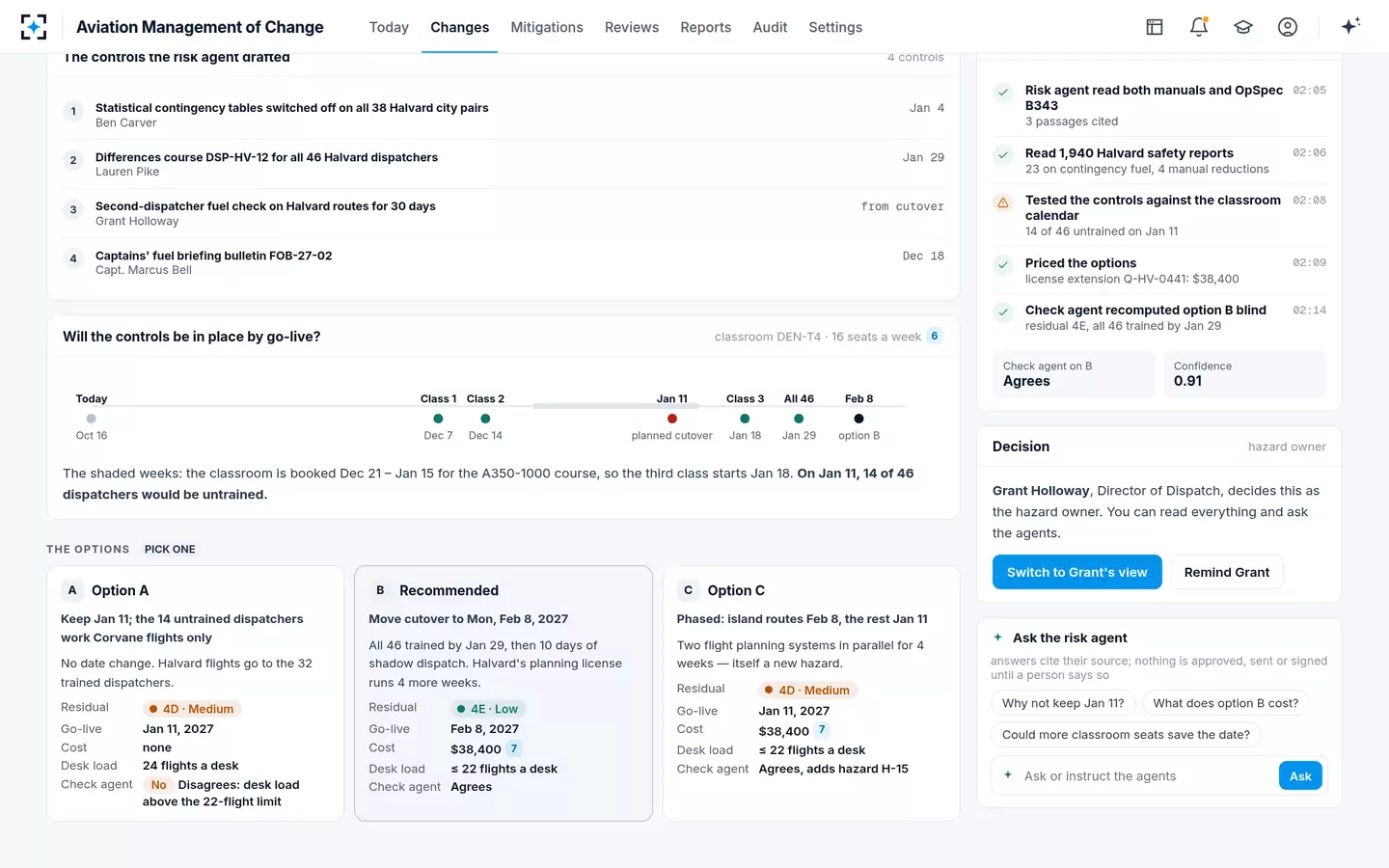
Task: Click the 4E · Low residual risk badge
Action: tap(487, 709)
